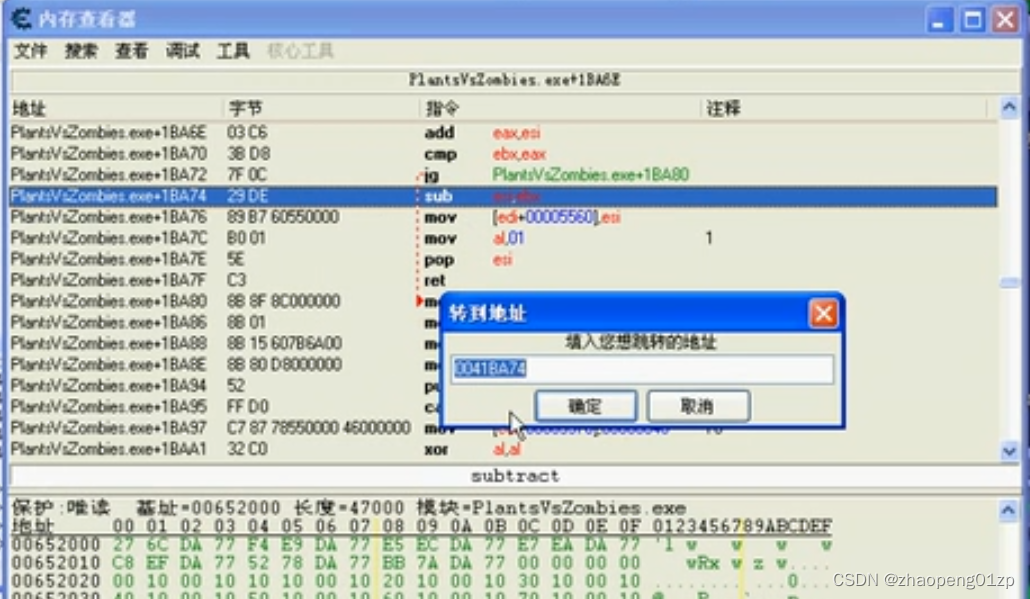Click jump target PlantsVsZombies.exe+1BA80 in jg row

[x=591, y=175]
